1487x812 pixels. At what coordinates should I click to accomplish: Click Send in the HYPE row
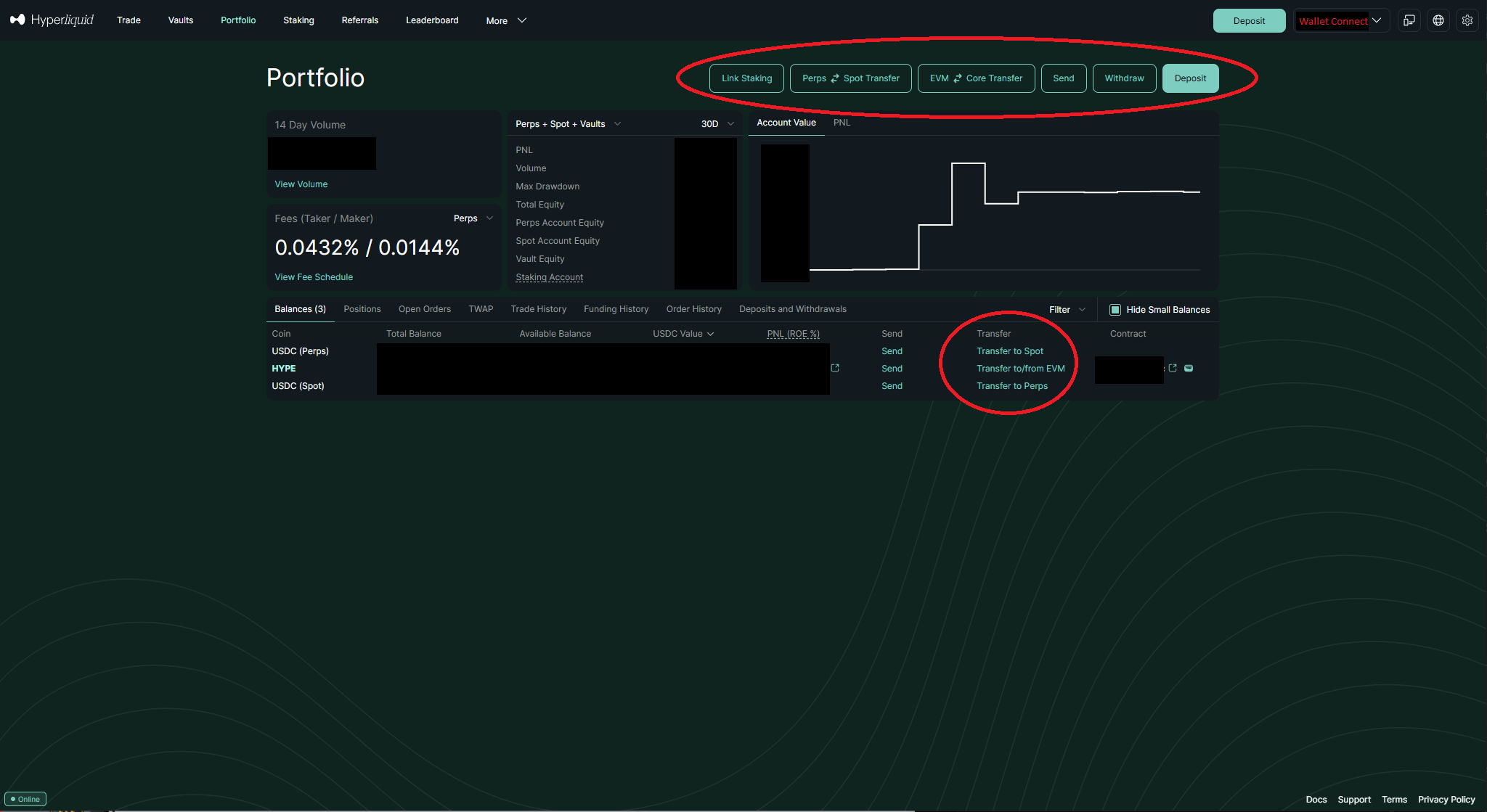click(x=892, y=369)
